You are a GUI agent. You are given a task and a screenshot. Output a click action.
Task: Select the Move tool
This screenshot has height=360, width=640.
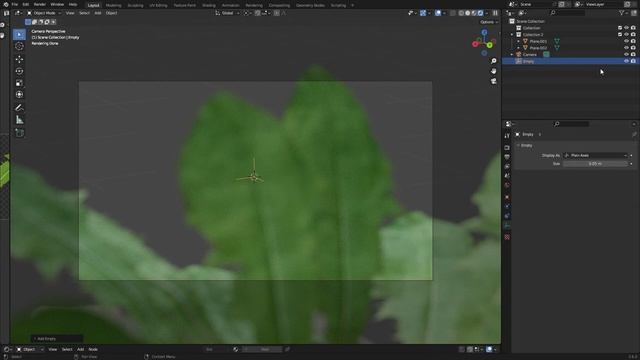click(x=19, y=59)
